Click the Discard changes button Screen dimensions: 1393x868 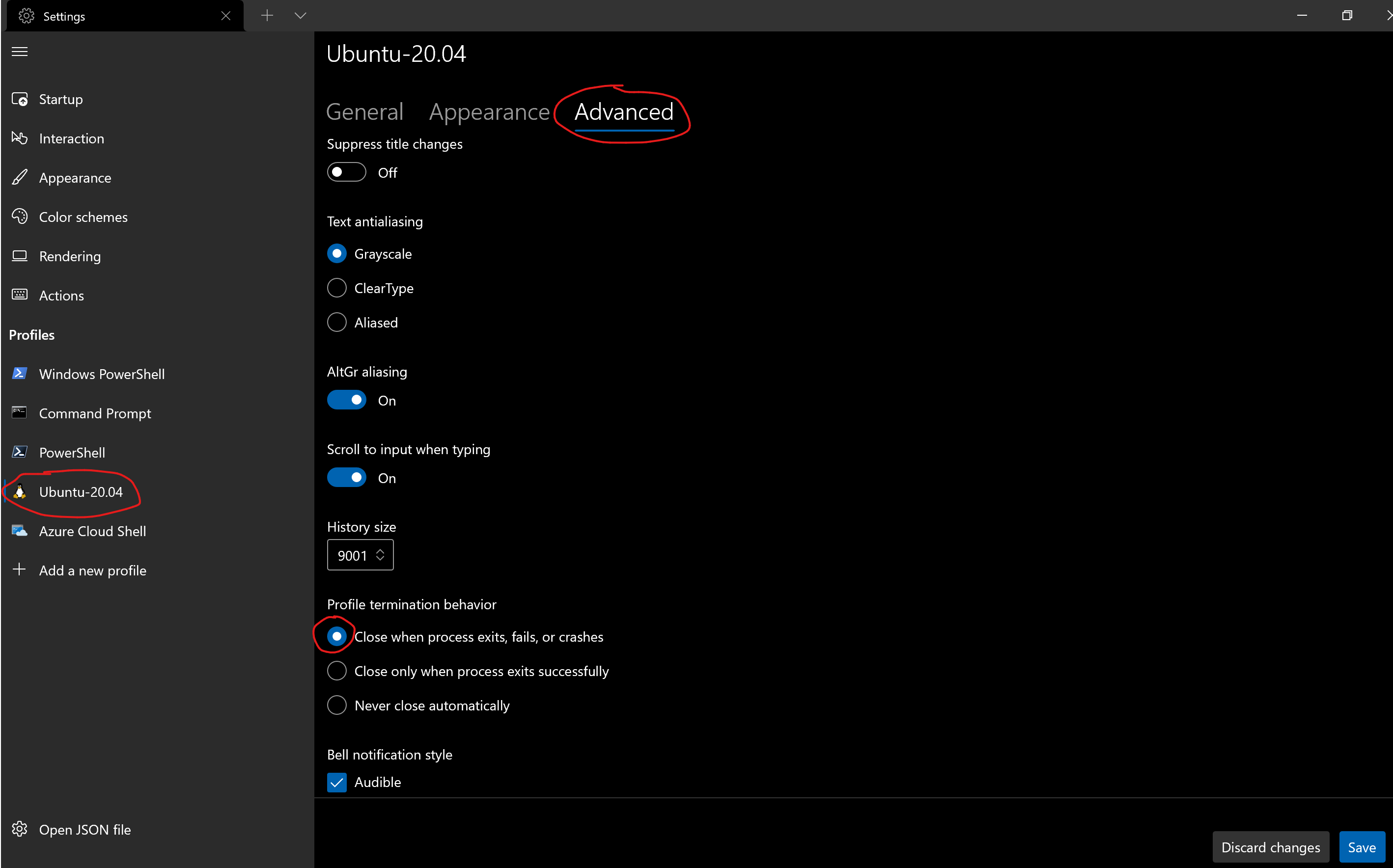pyautogui.click(x=1270, y=847)
